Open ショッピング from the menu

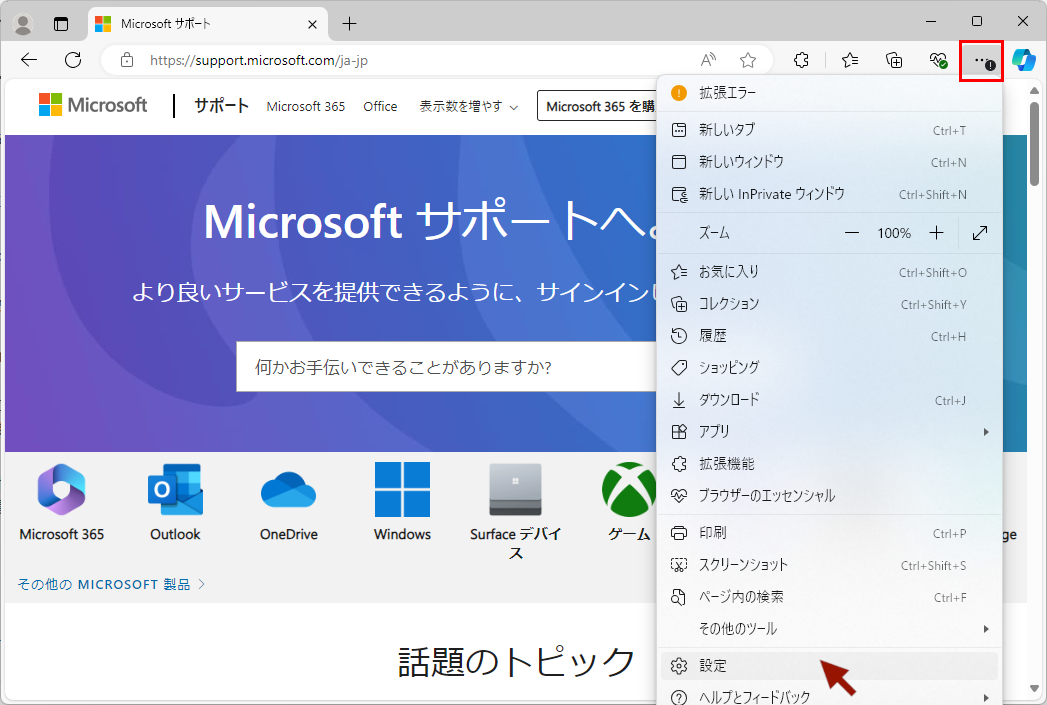829,367
